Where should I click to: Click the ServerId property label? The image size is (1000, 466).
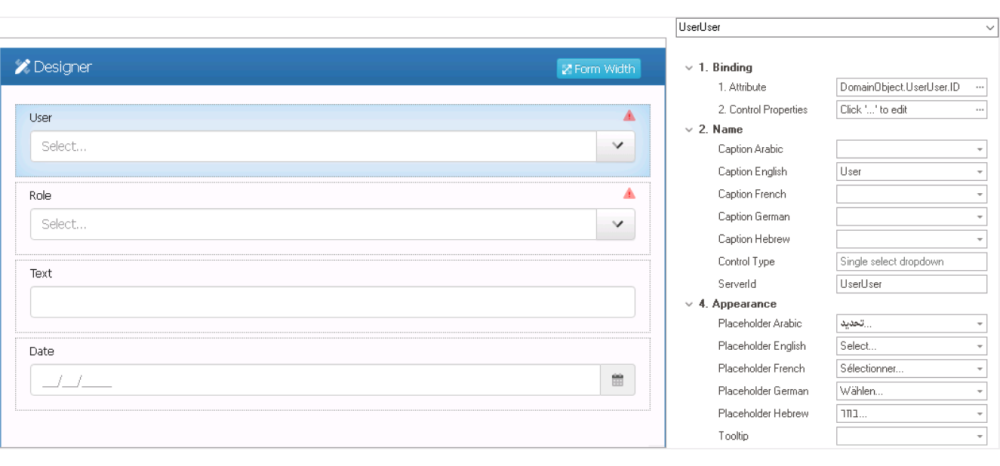[x=737, y=284]
